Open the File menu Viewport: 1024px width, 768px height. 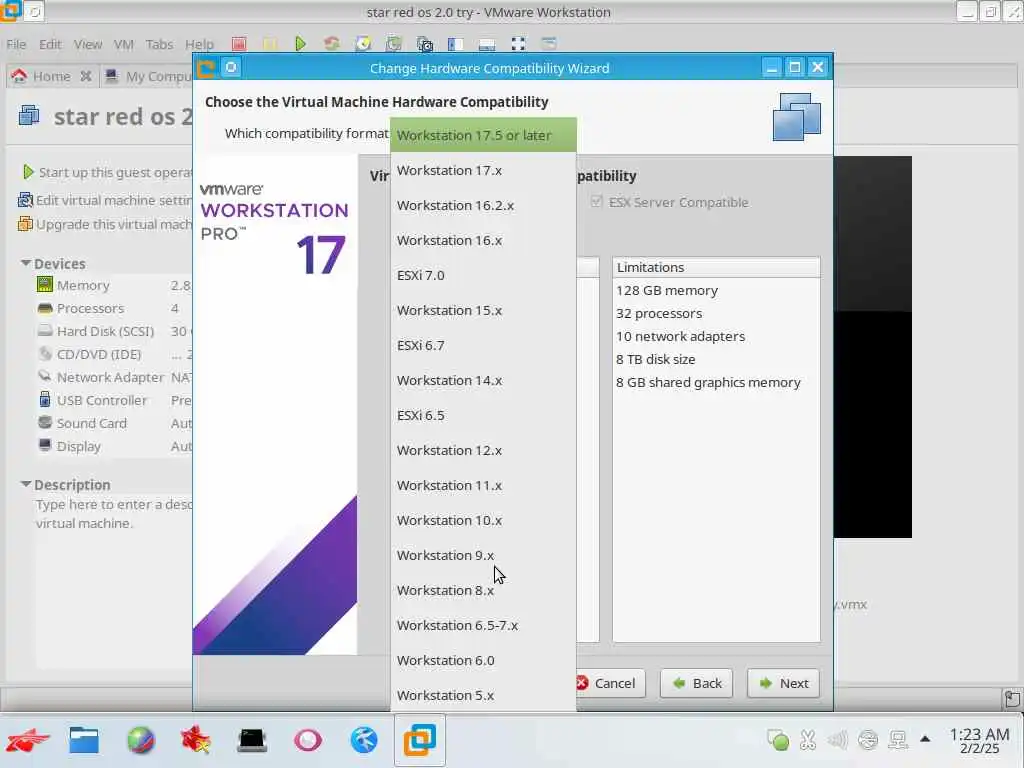16,44
